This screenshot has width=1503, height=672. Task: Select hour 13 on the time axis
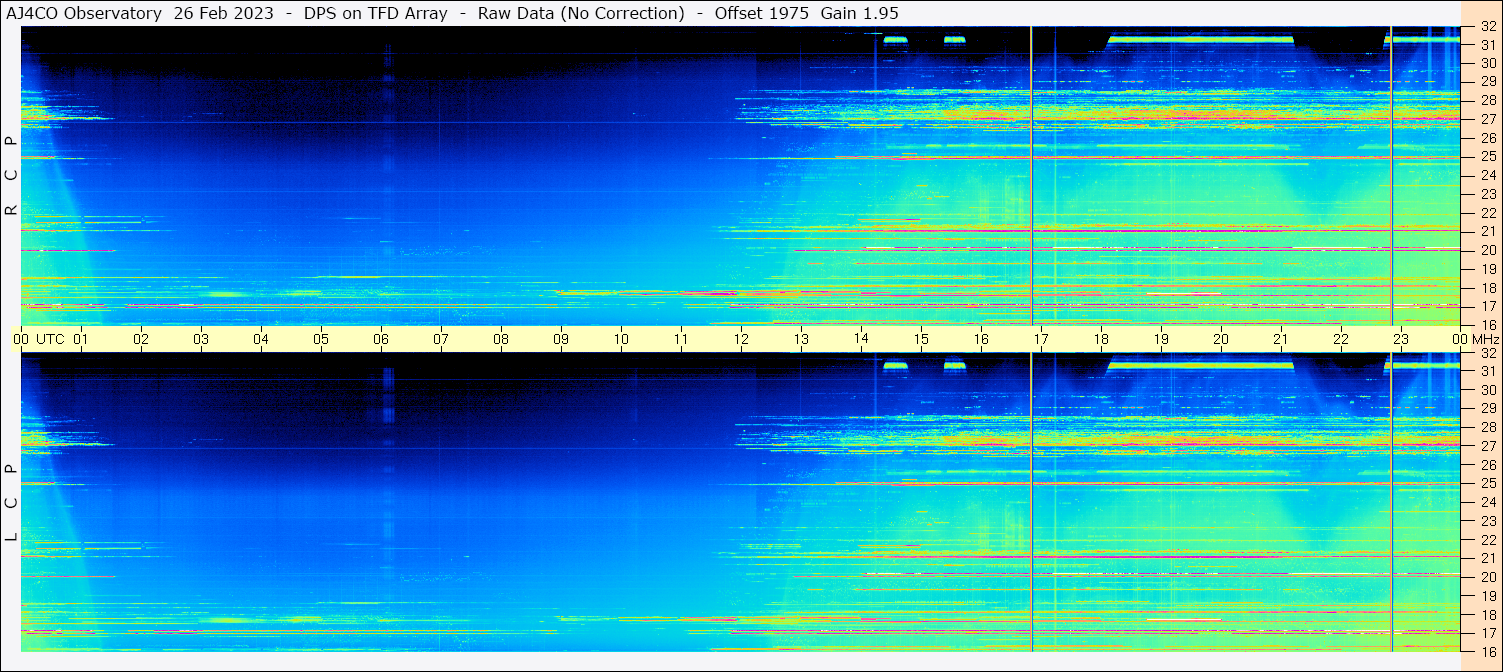(x=801, y=339)
